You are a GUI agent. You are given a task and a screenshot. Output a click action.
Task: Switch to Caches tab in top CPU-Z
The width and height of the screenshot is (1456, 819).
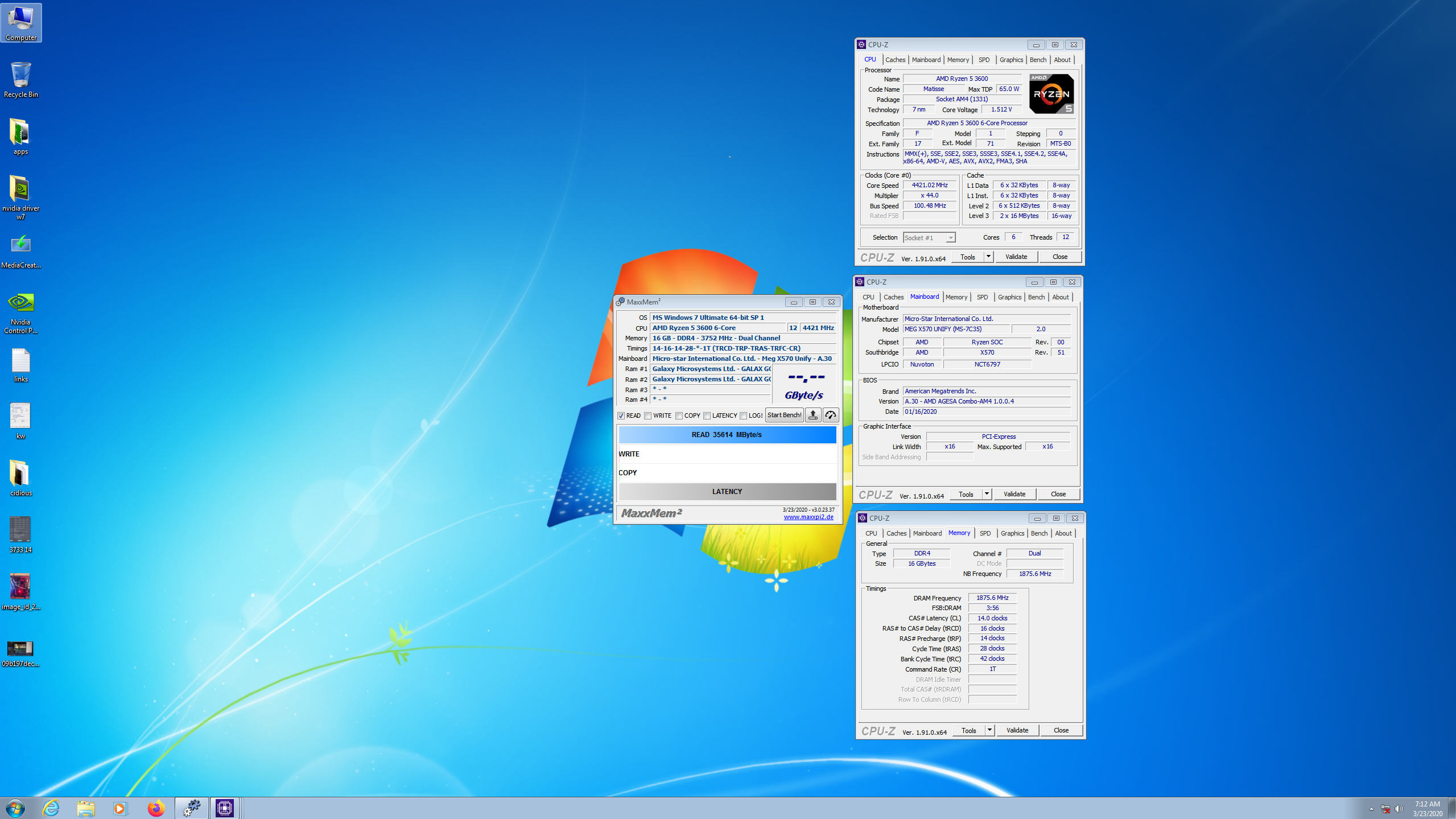coord(895,60)
